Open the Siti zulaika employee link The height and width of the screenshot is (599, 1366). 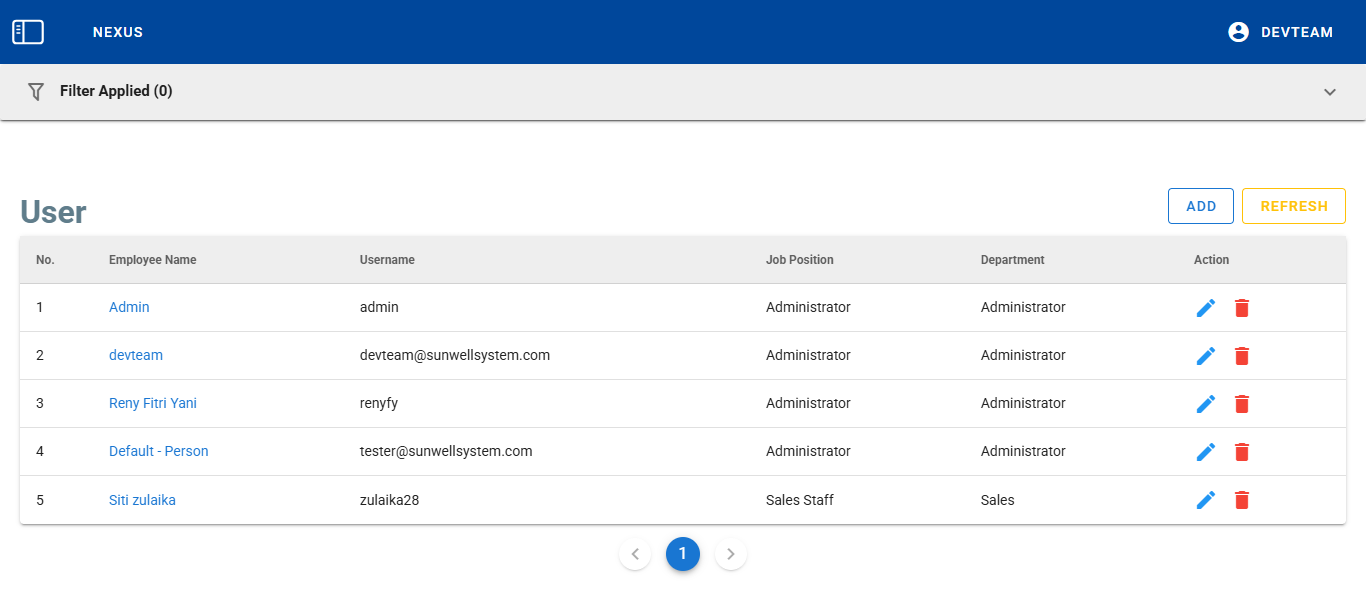pos(142,500)
